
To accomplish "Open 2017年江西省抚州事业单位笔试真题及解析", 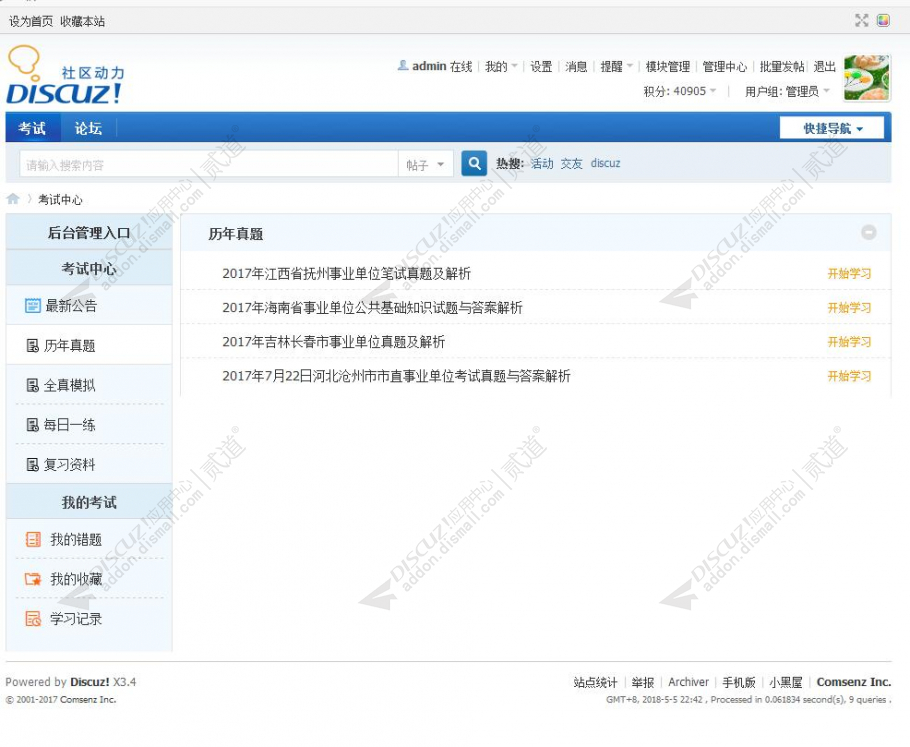I will pos(346,273).
